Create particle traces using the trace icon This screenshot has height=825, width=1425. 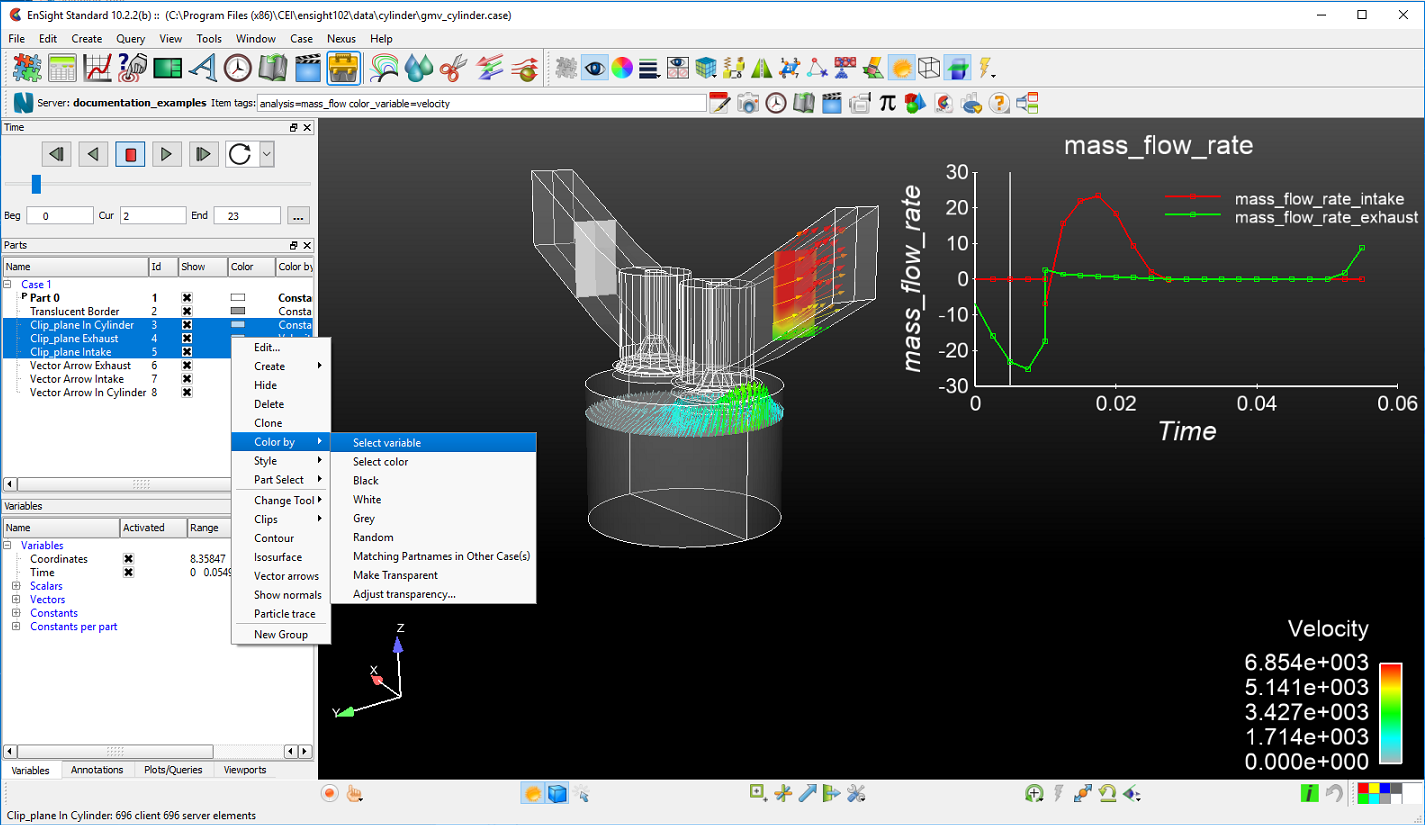point(524,68)
